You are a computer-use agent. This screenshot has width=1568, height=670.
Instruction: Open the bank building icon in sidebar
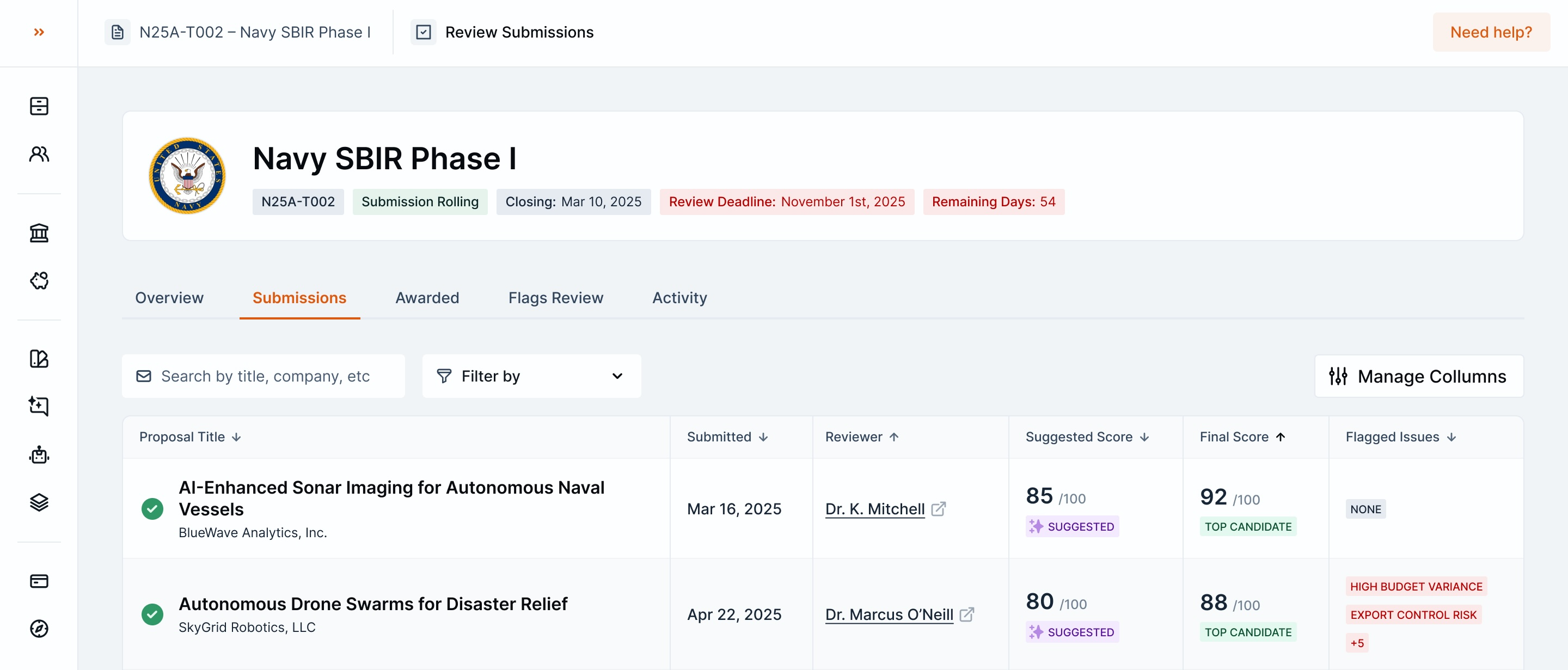(39, 232)
